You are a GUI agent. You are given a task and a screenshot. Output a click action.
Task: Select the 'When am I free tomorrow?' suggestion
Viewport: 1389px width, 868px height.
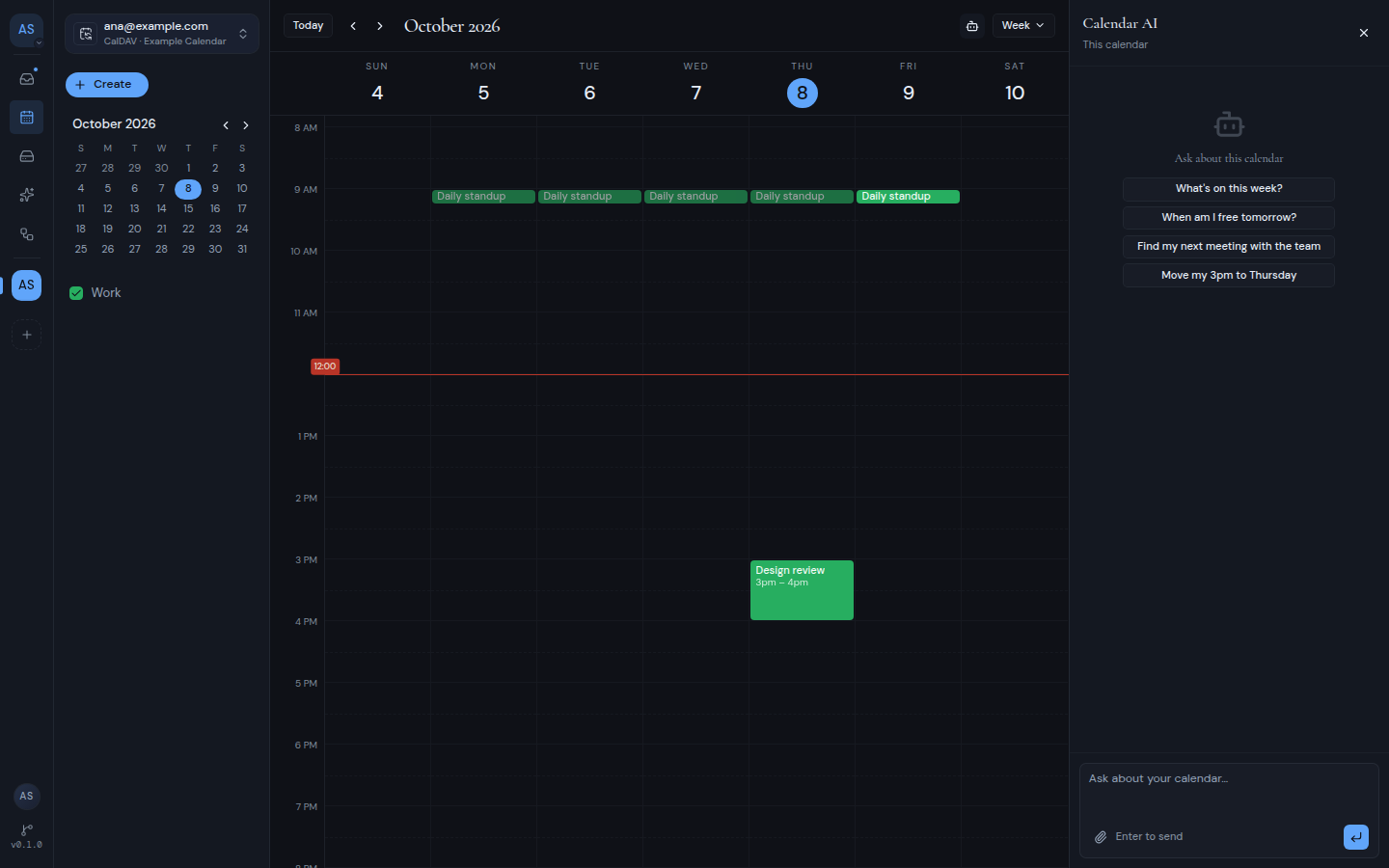point(1229,218)
